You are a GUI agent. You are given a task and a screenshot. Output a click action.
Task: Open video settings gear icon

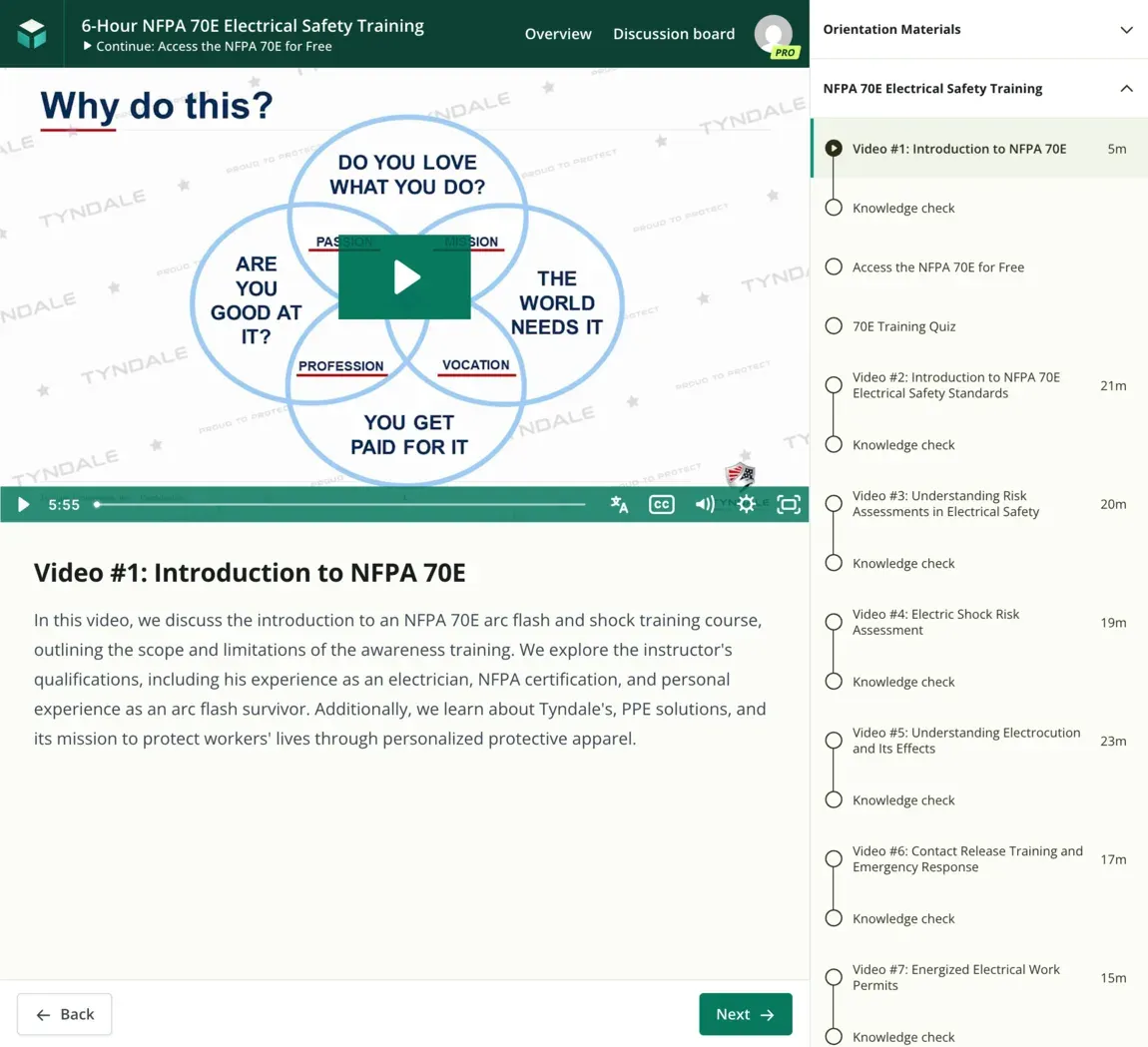pos(746,504)
